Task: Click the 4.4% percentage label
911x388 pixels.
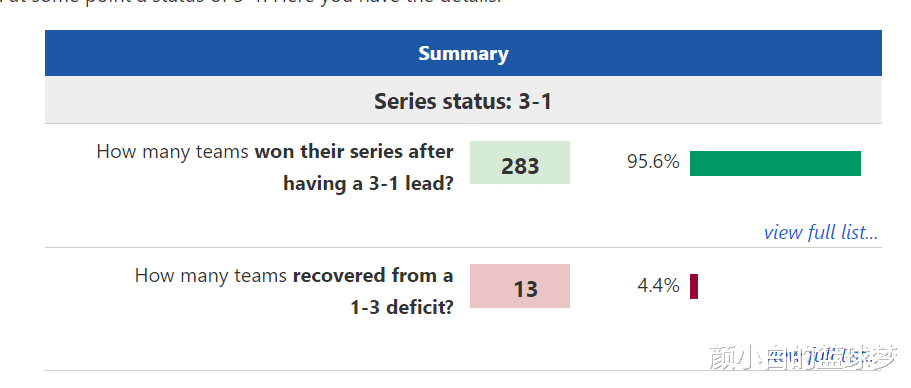Action: [658, 285]
